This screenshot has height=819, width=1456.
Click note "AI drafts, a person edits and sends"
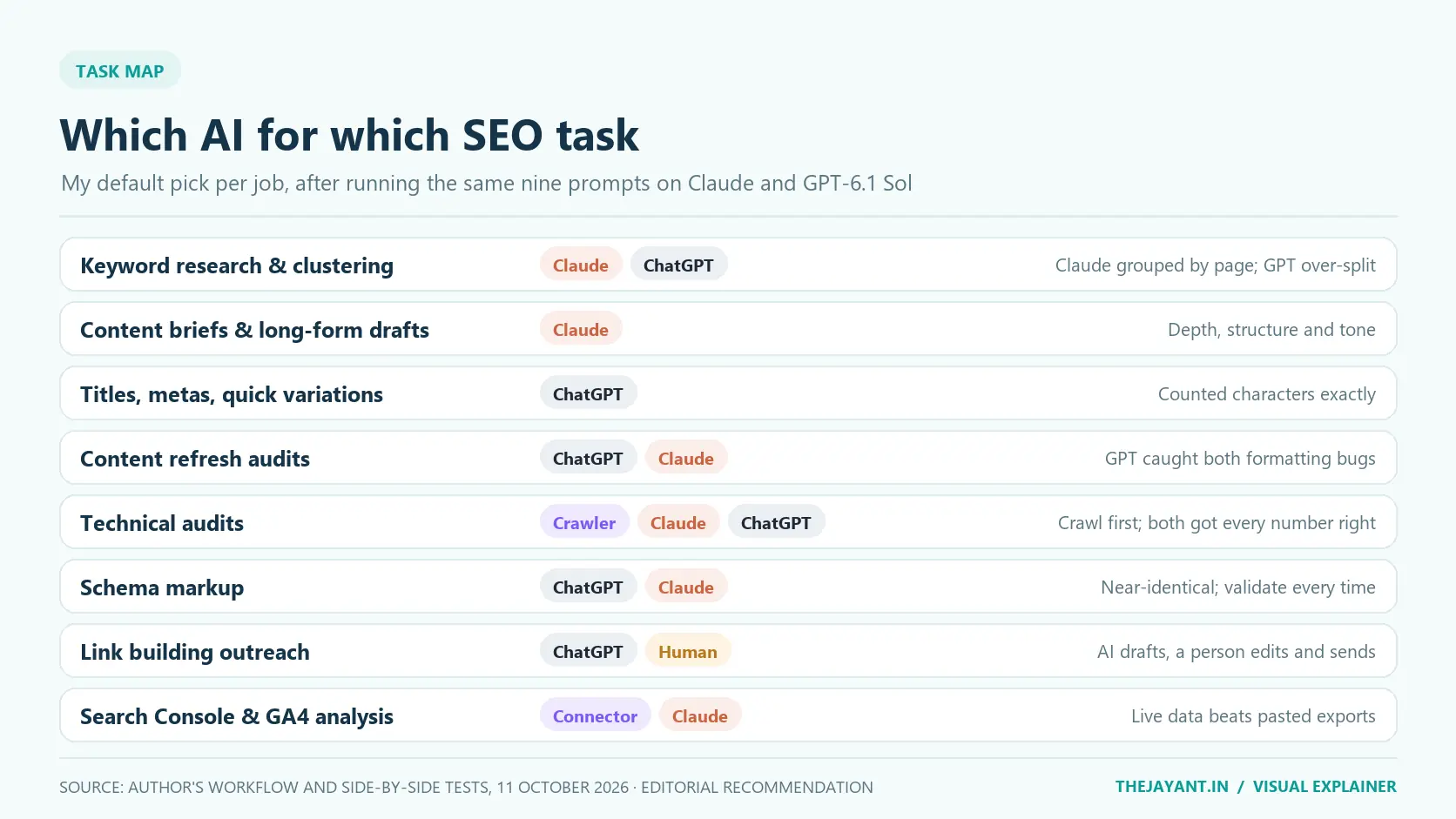tap(1237, 652)
